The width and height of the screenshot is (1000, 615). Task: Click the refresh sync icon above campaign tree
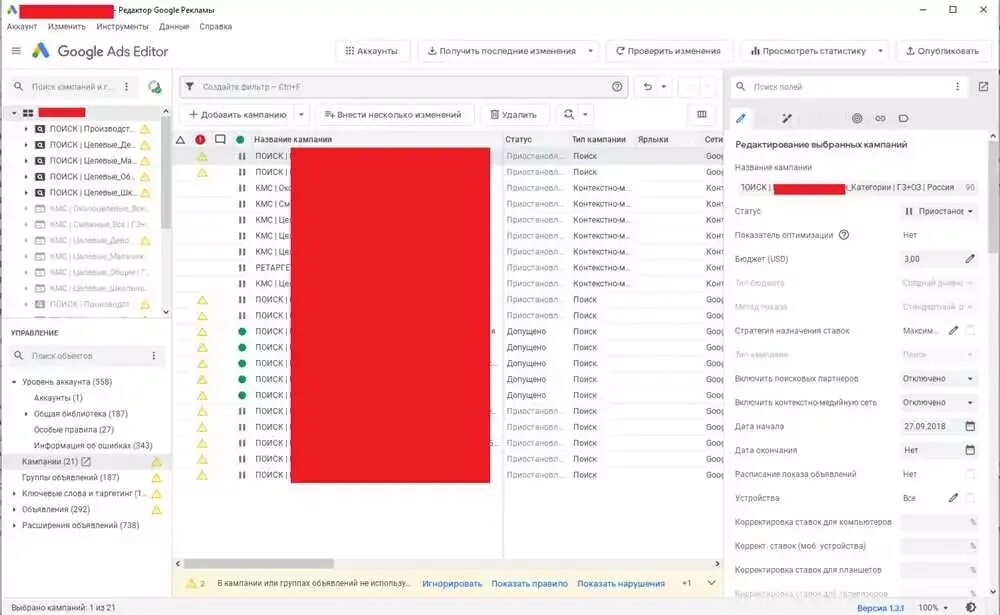tap(154, 87)
